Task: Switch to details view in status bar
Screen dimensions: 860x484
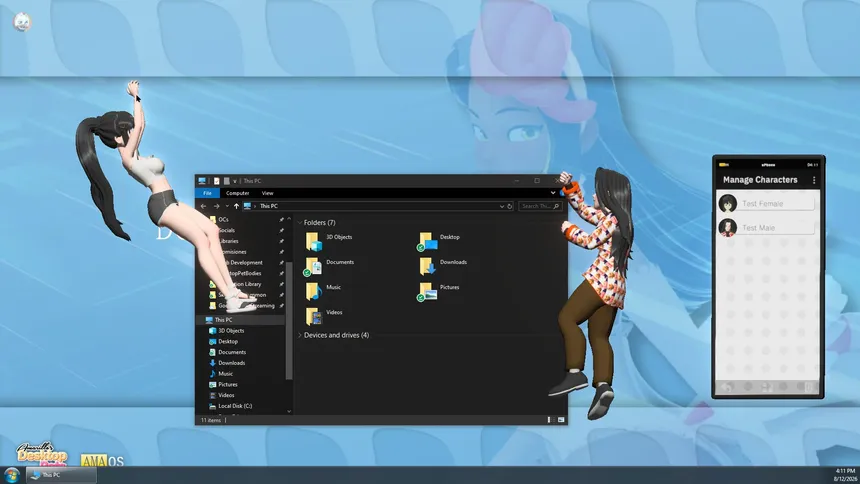Action: pyautogui.click(x=549, y=420)
